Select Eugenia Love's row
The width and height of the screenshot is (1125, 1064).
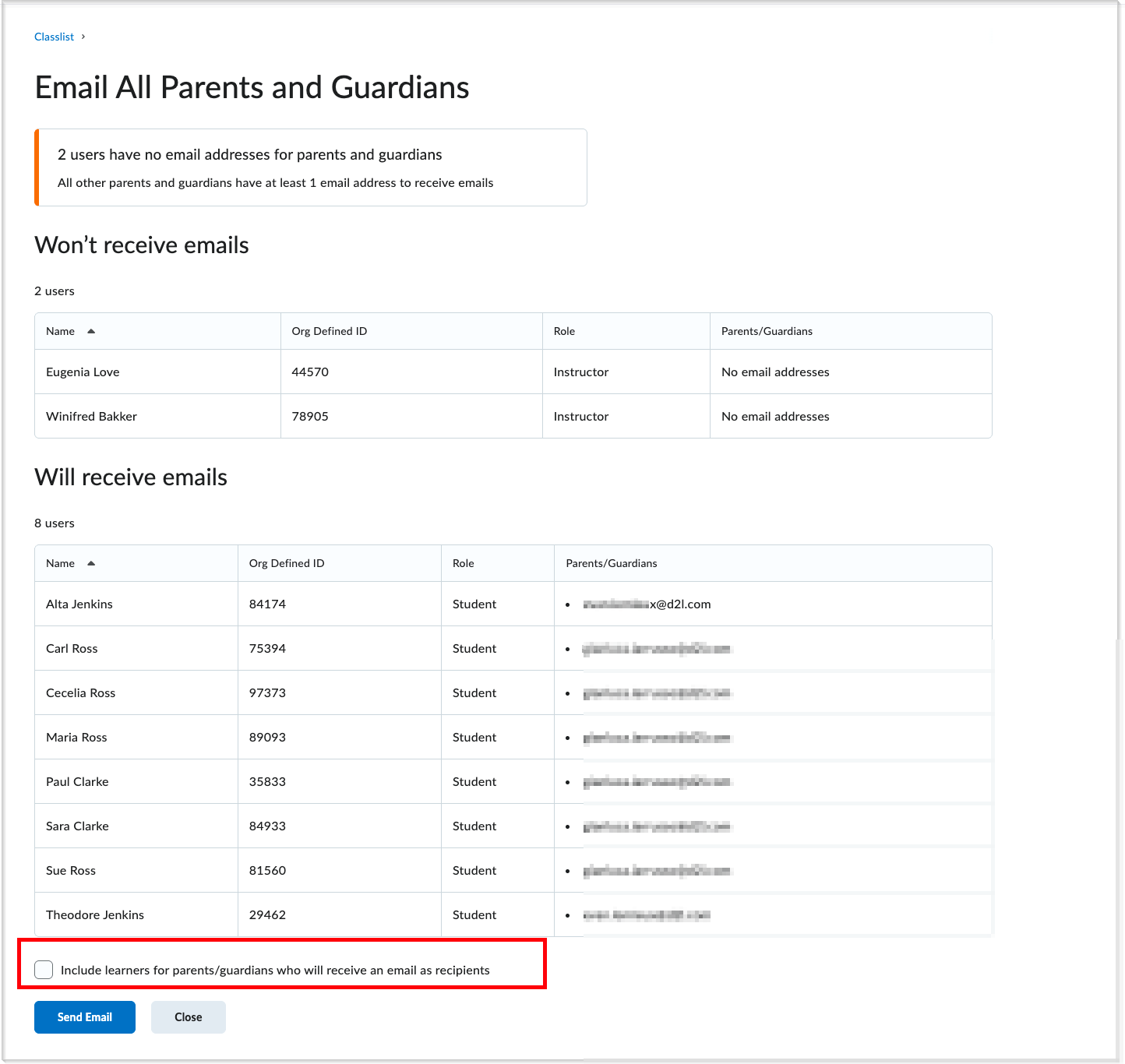(82, 372)
